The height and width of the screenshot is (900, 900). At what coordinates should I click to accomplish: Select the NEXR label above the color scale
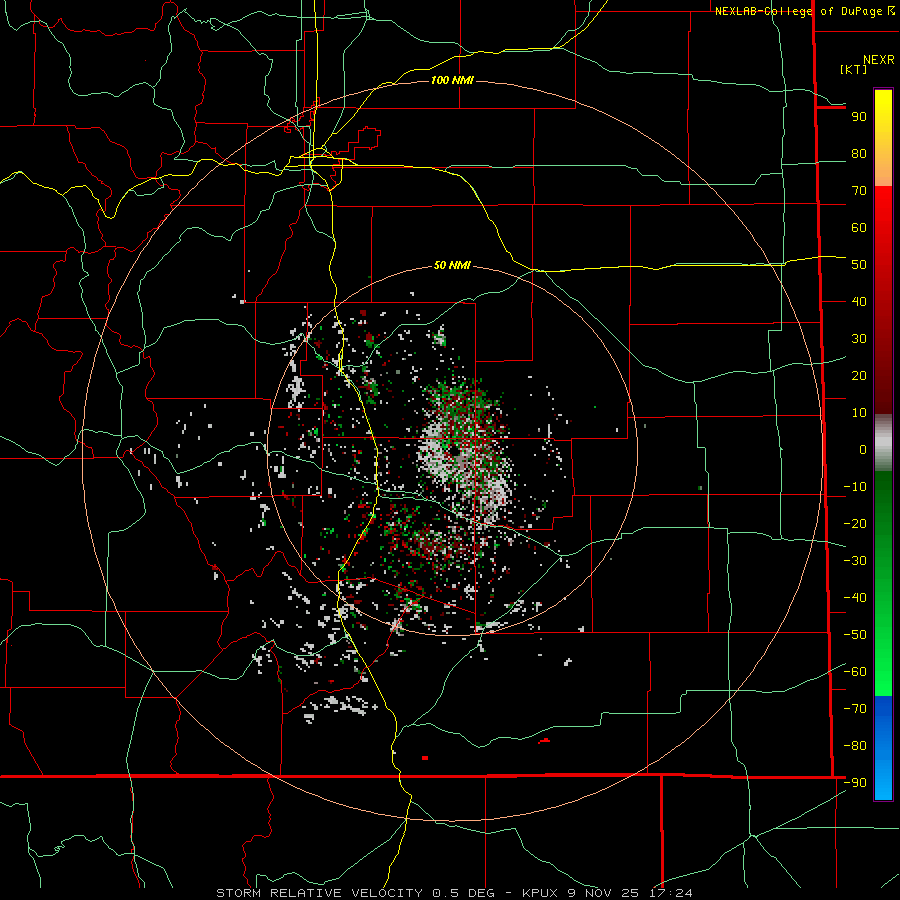tap(879, 60)
